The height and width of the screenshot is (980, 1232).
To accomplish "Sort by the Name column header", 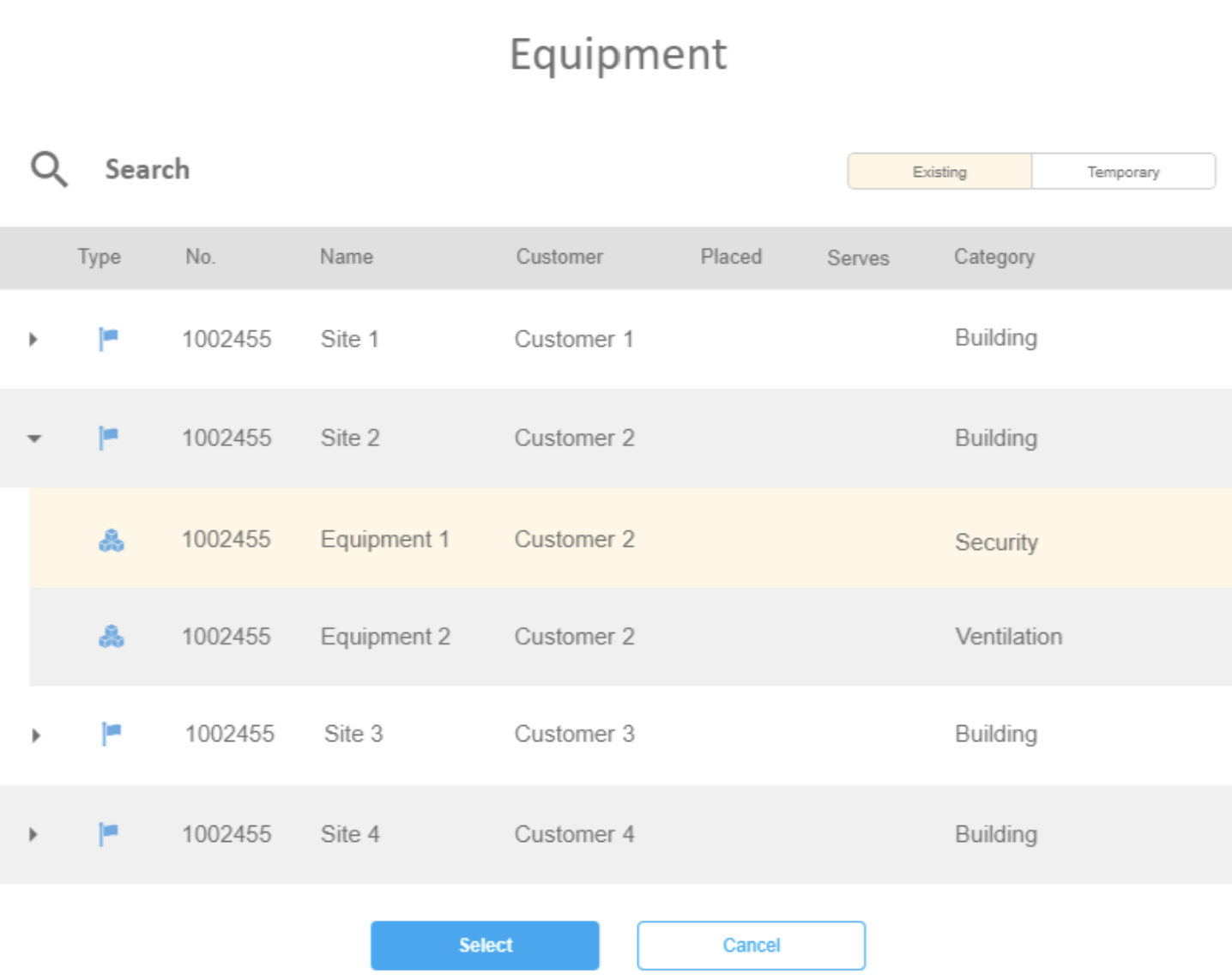I will (347, 257).
